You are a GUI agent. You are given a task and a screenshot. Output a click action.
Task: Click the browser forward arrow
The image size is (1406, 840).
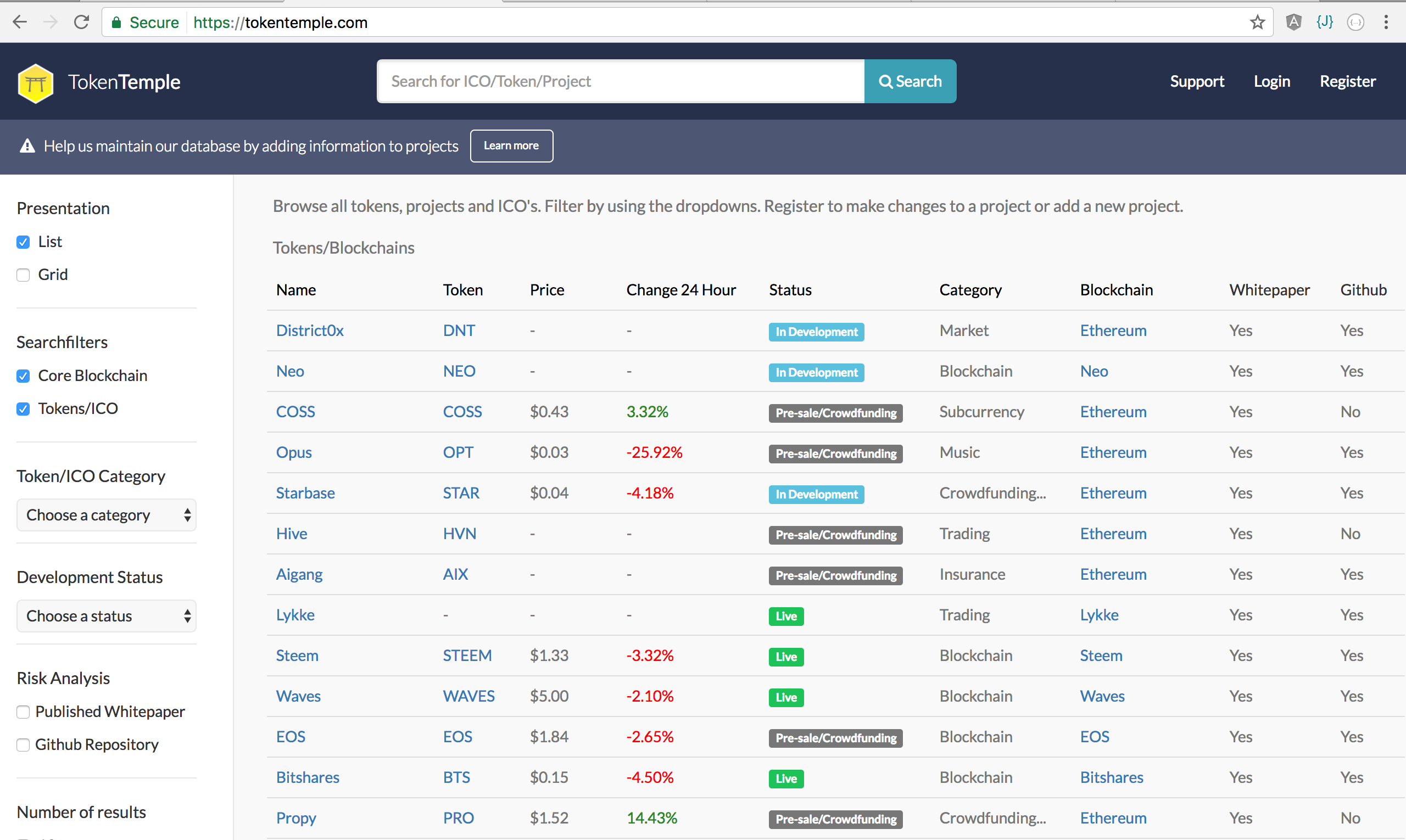pyautogui.click(x=51, y=23)
